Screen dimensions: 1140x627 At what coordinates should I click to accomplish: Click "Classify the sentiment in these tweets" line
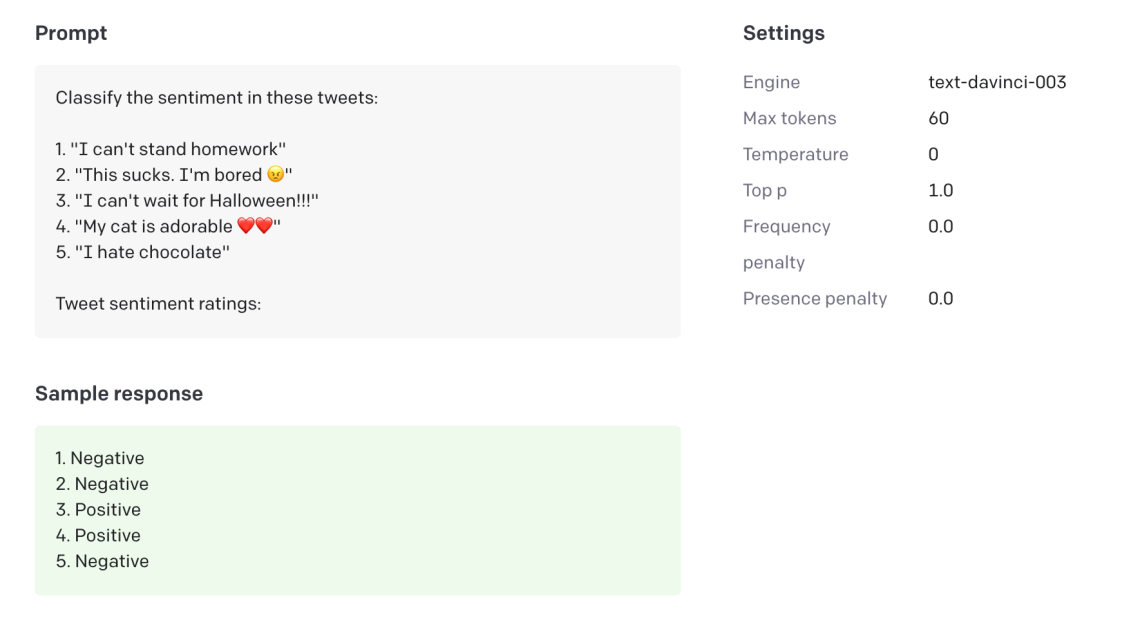point(217,98)
